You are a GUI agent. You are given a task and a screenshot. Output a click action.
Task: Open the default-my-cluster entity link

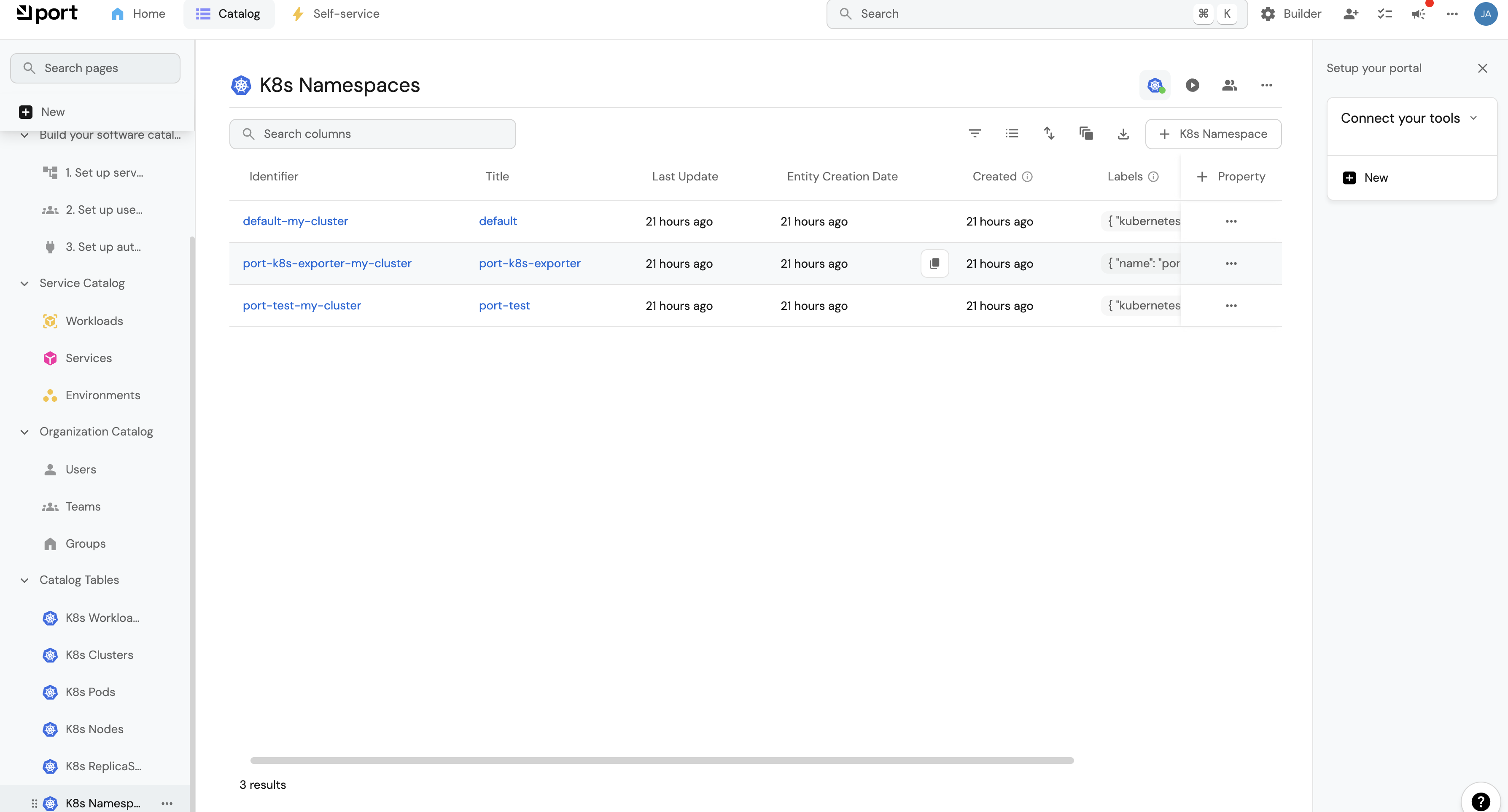point(295,221)
